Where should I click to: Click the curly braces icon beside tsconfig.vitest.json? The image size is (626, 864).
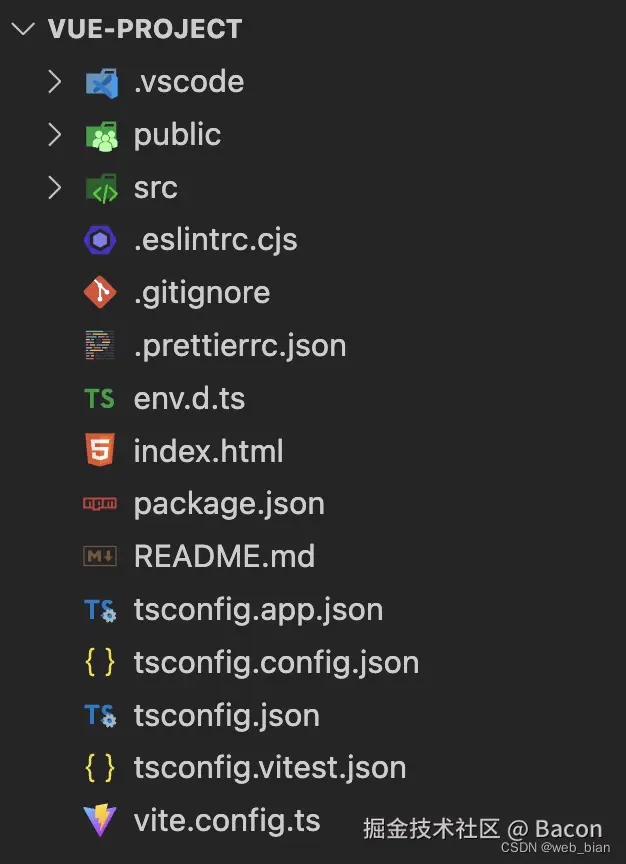[x=100, y=768]
